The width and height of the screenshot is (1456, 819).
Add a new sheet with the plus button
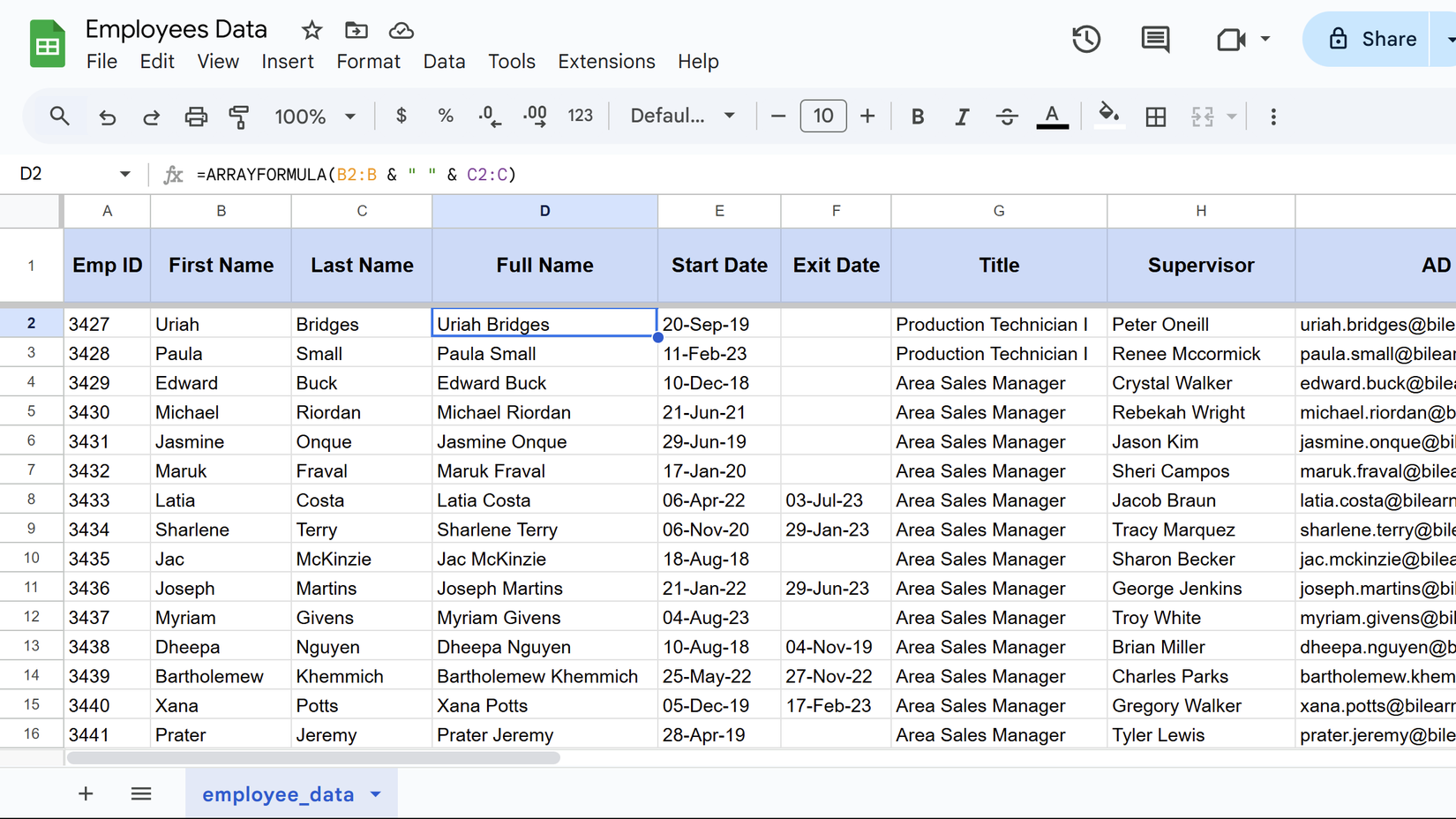point(86,793)
